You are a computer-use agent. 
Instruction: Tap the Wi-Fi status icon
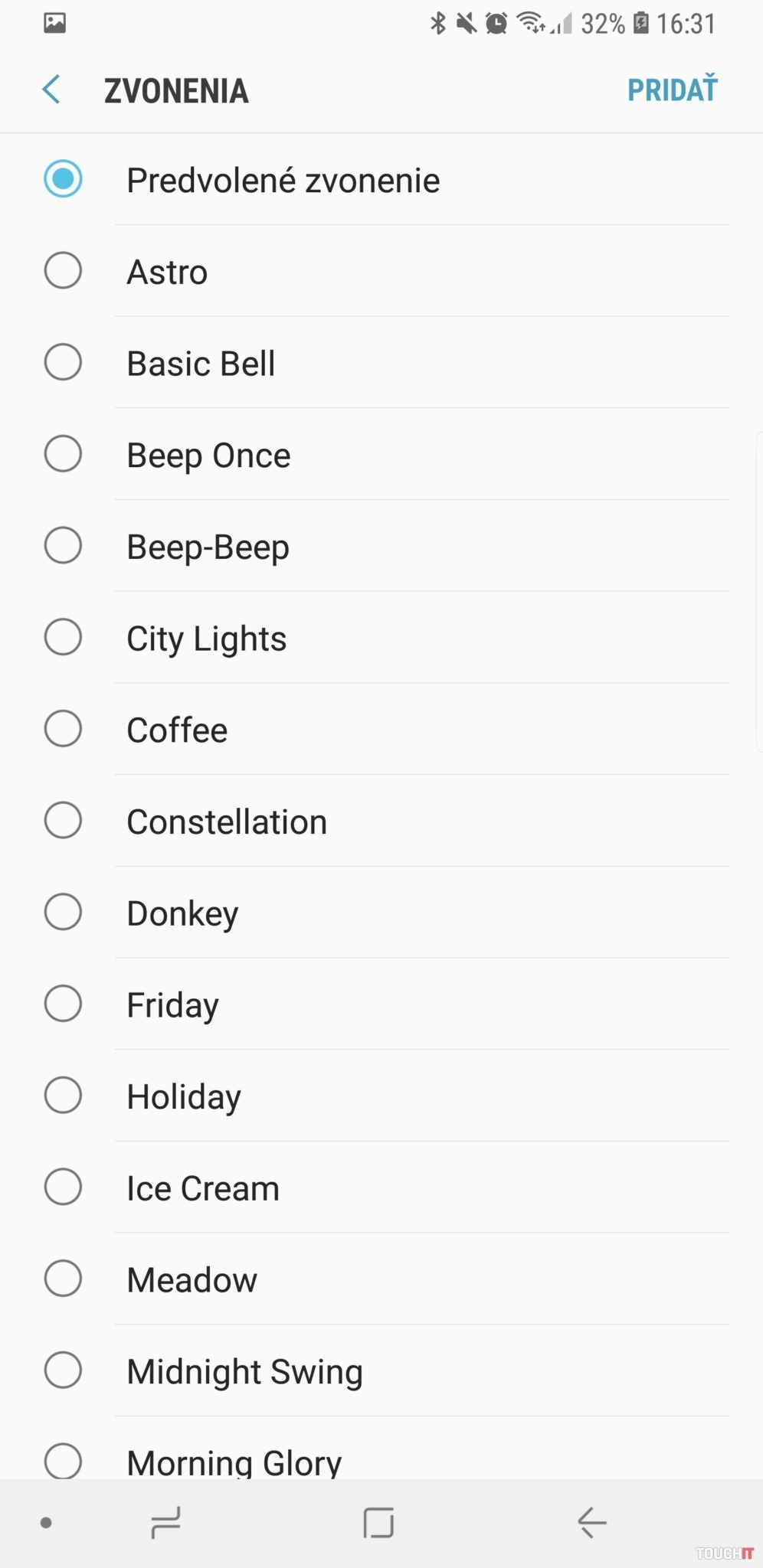click(531, 23)
